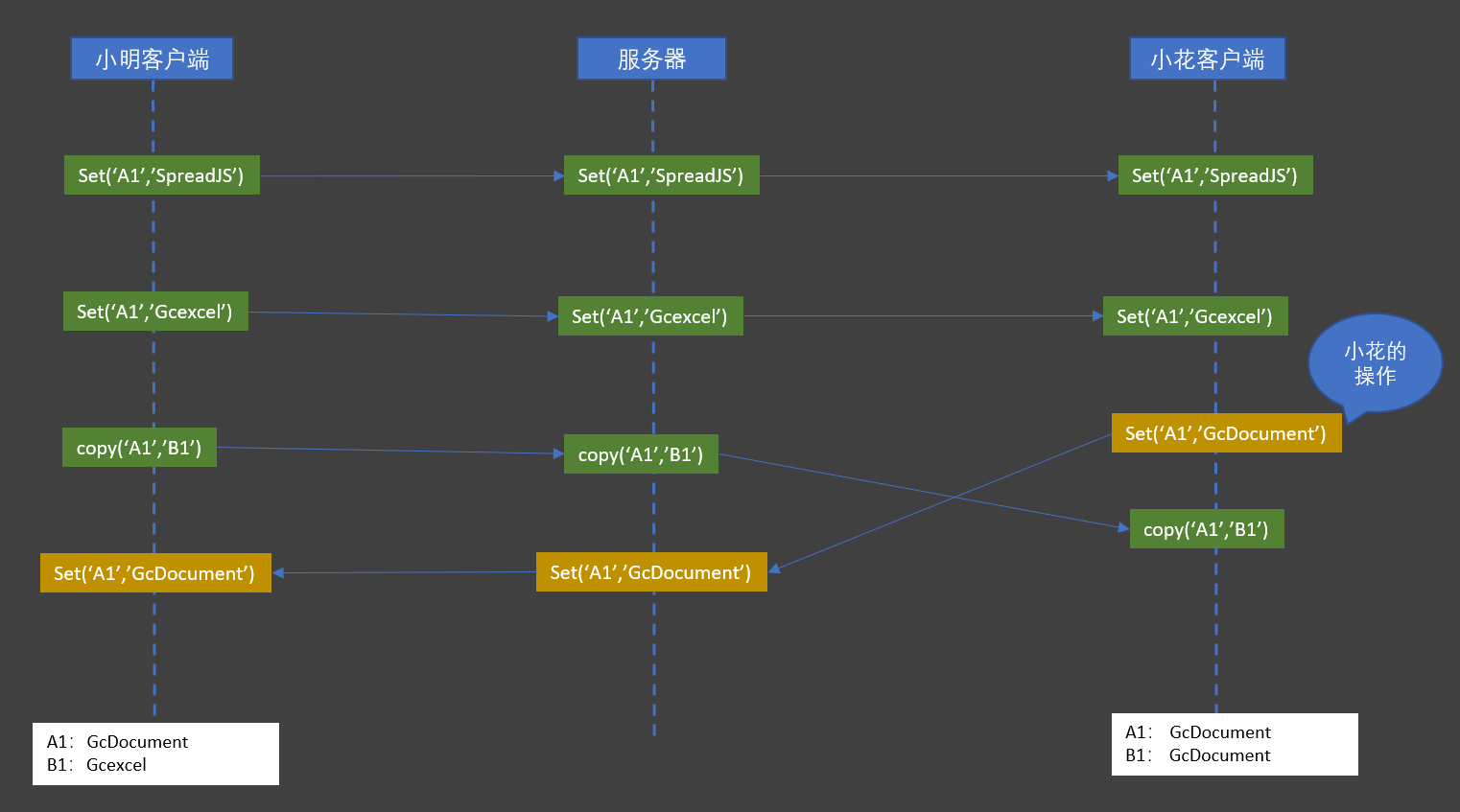
Task: Select the 小明客户端 header box
Action: (152, 58)
